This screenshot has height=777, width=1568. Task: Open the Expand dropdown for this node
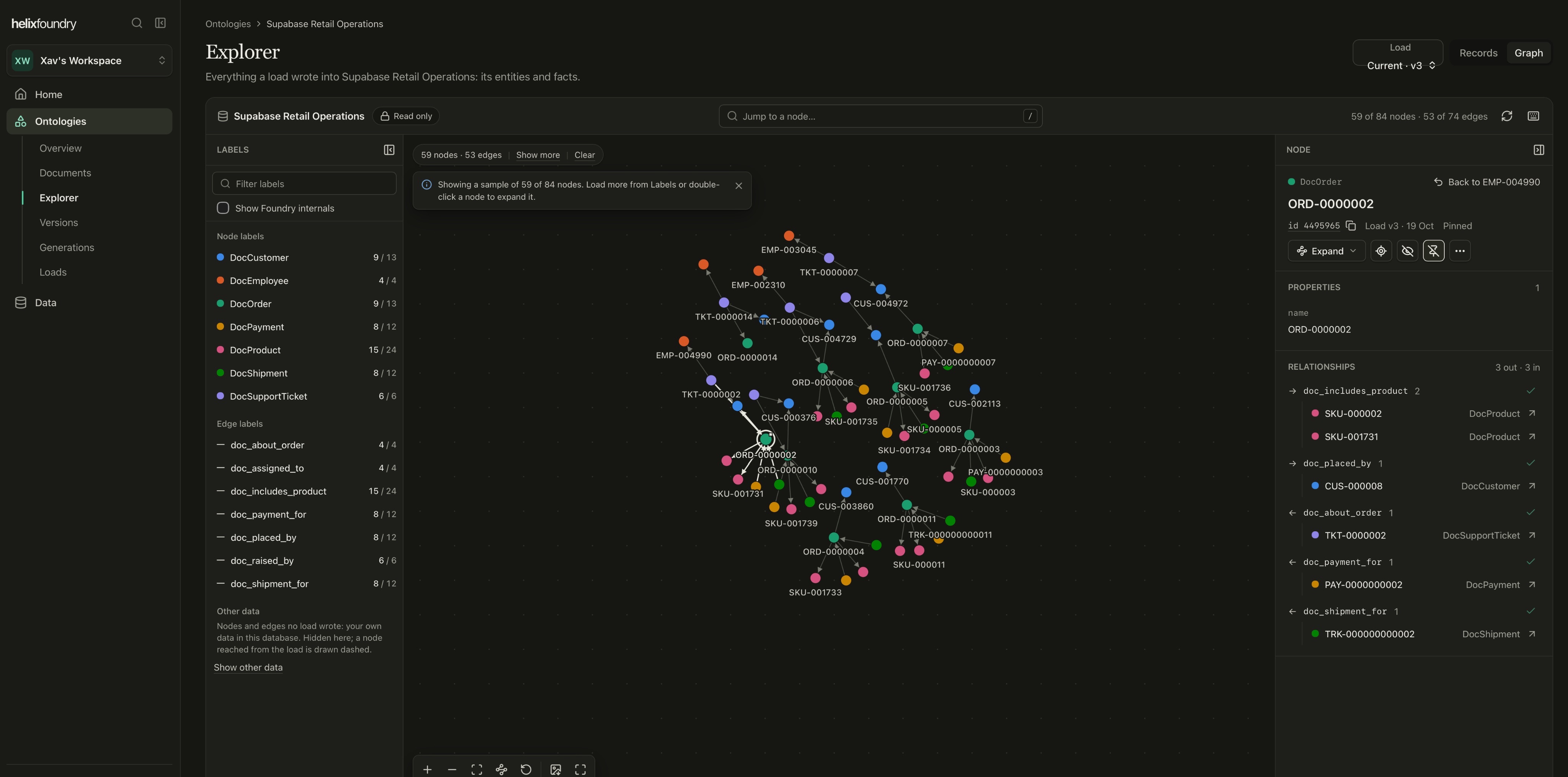1326,251
